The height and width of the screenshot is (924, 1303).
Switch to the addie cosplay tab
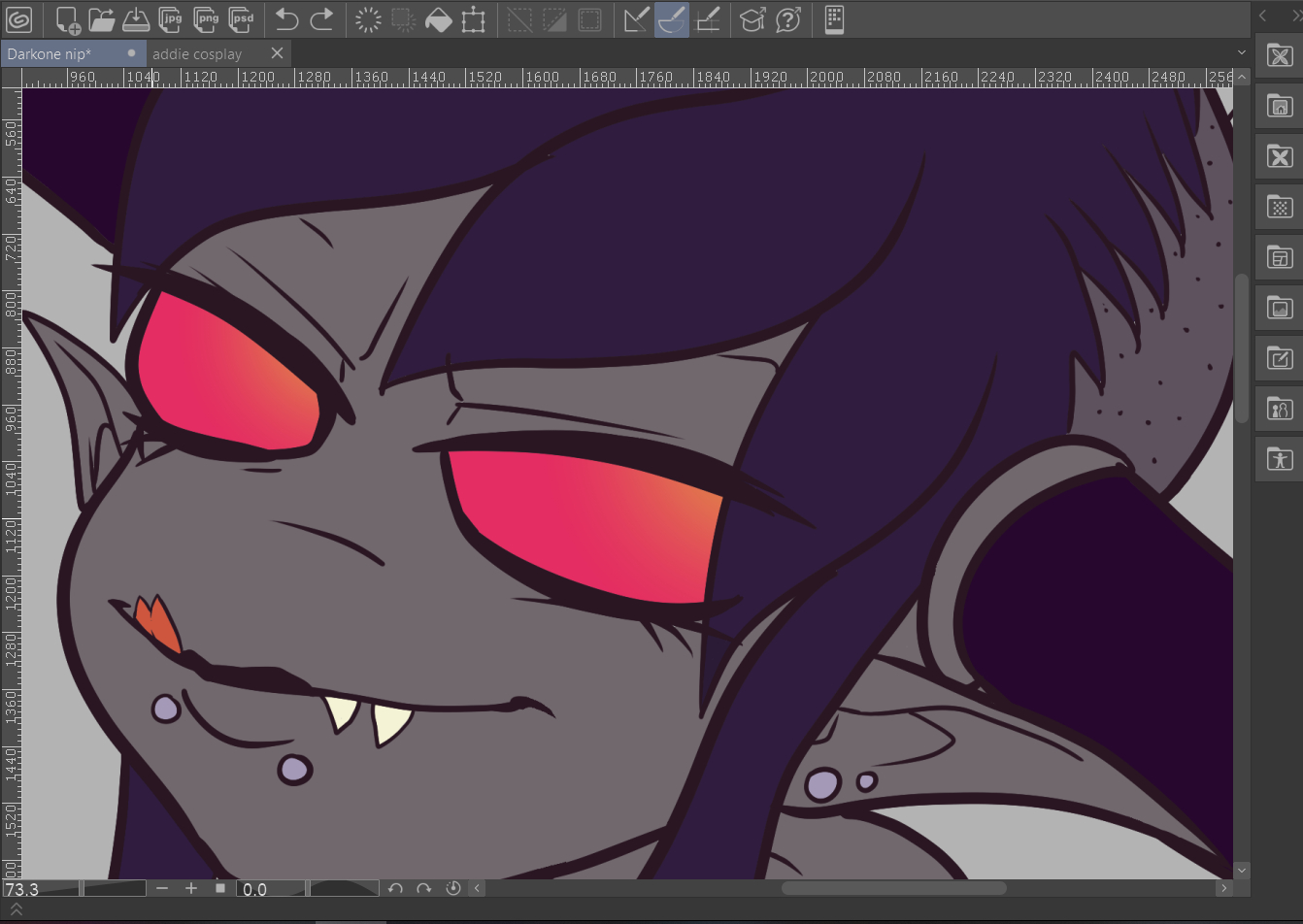[197, 54]
